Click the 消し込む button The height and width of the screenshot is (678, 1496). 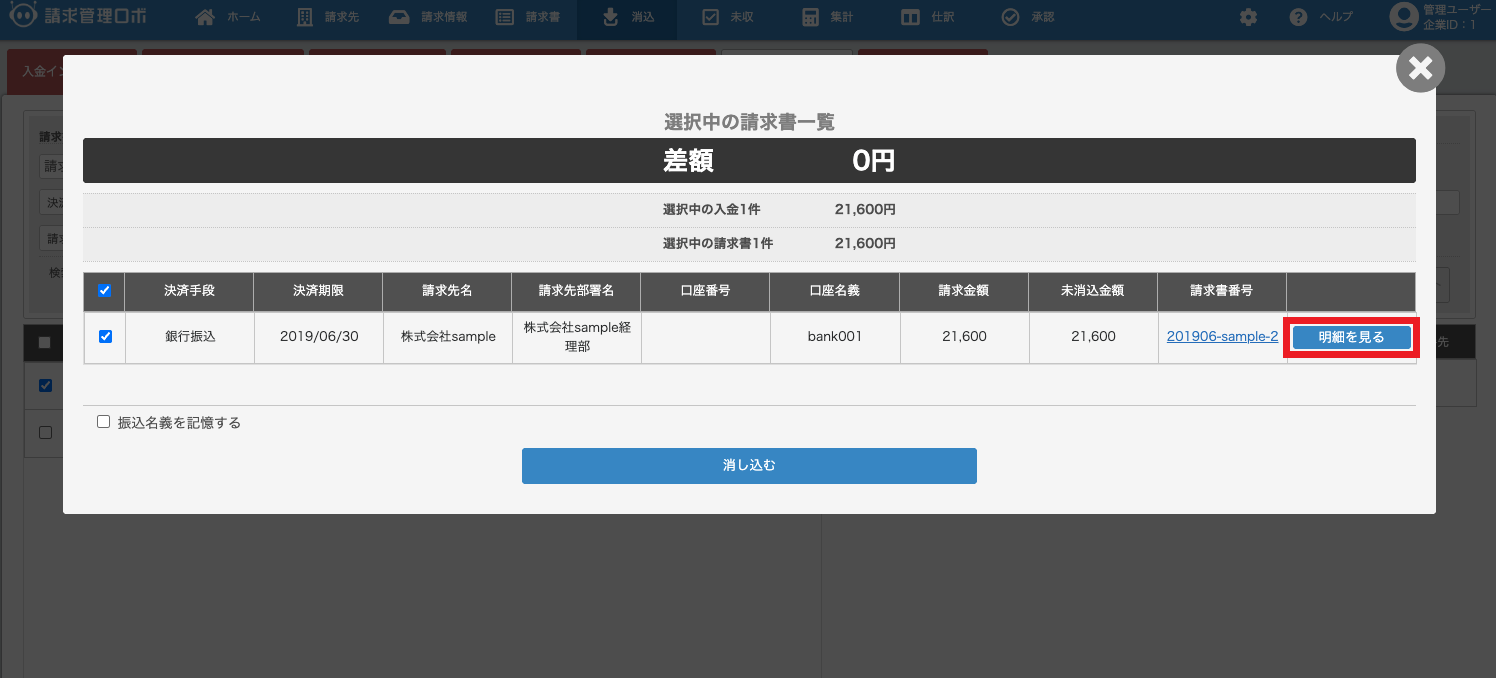point(749,466)
